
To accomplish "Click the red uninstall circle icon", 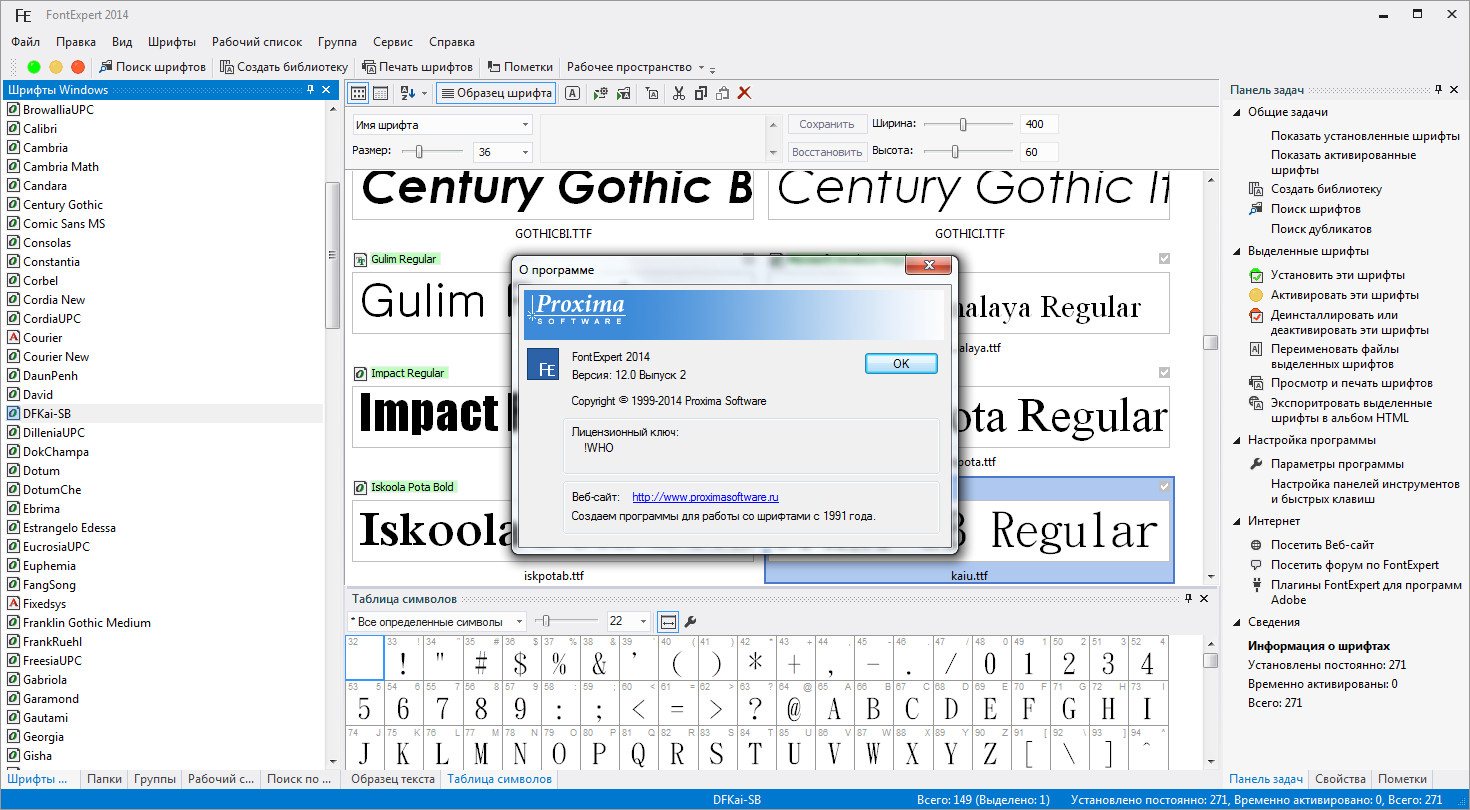I will (78, 67).
